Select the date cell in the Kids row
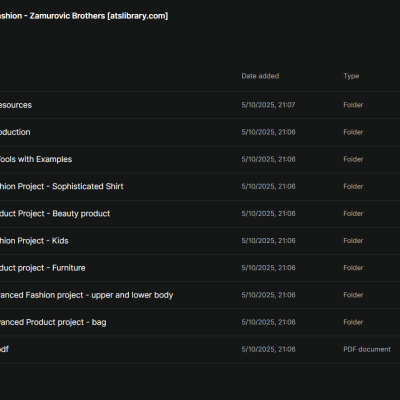The height and width of the screenshot is (400, 400). click(x=268, y=241)
